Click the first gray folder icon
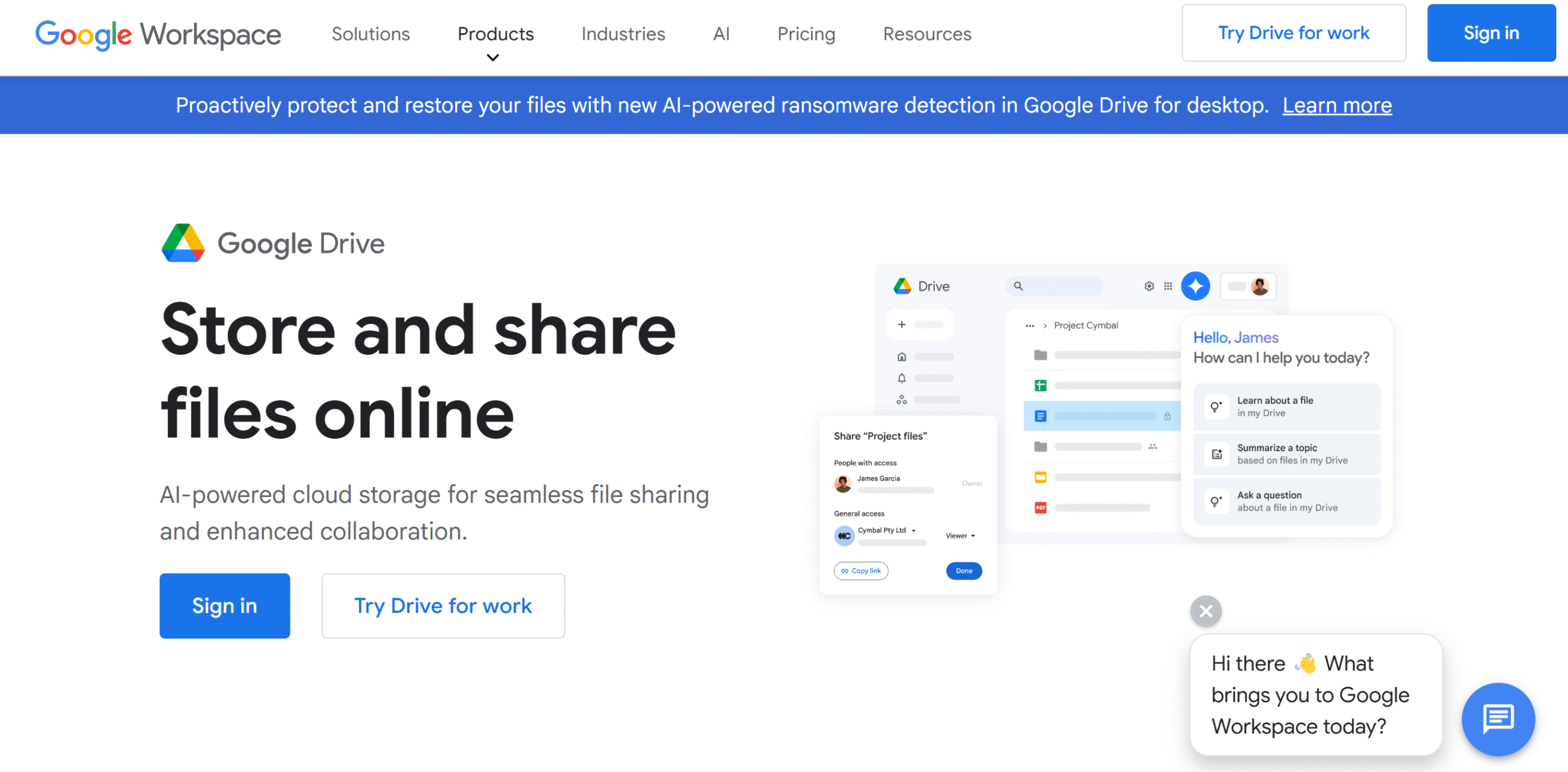 (1040, 355)
